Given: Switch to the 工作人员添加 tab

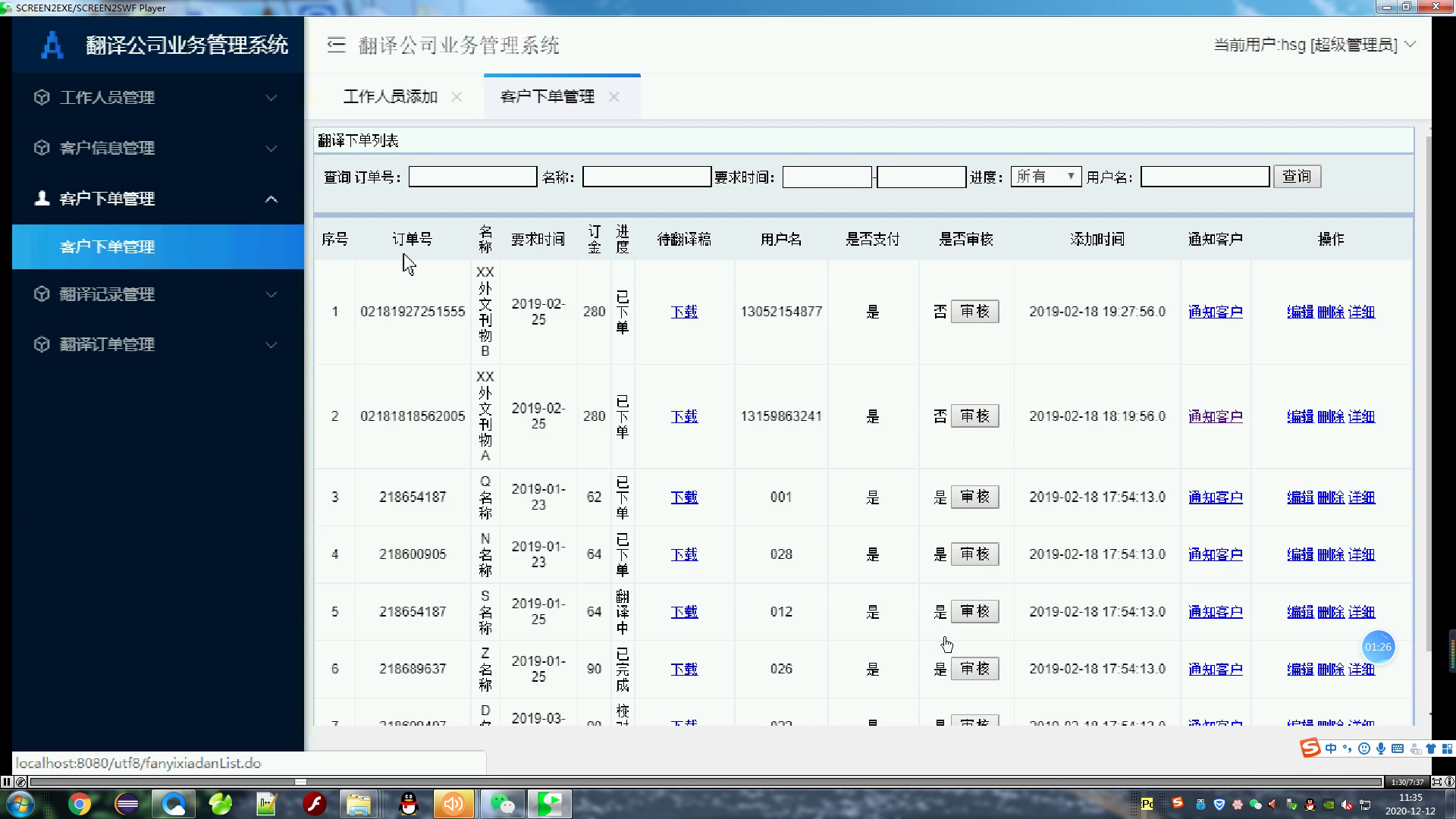Looking at the screenshot, I should [391, 96].
